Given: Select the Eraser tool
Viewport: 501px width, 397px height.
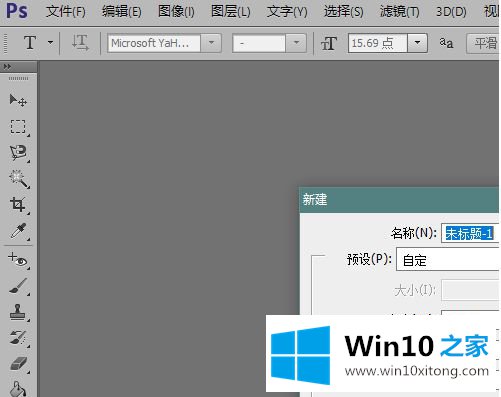Looking at the screenshot, I should coord(18,364).
